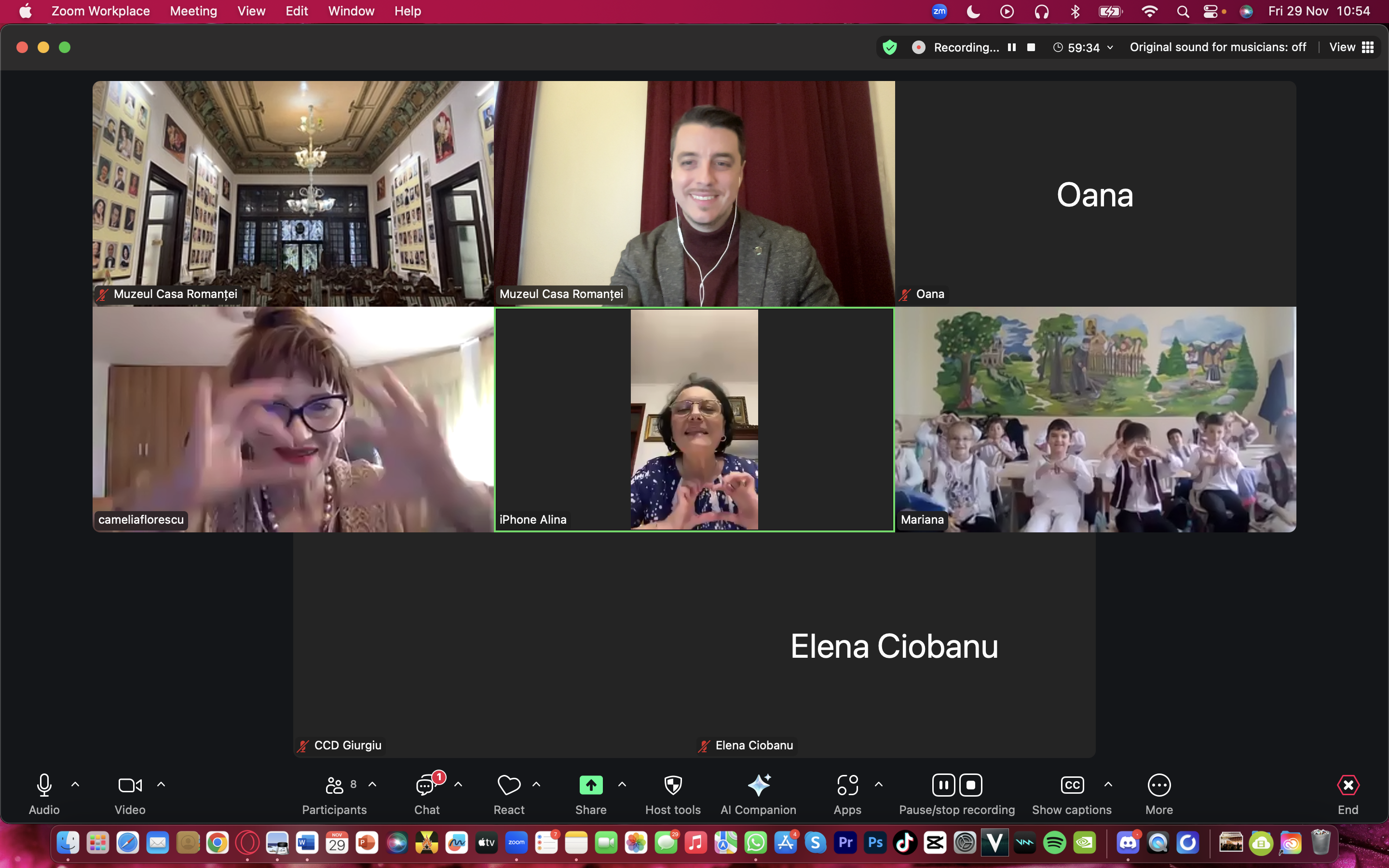Click the React heart icon
1389x868 pixels.
coord(508,786)
